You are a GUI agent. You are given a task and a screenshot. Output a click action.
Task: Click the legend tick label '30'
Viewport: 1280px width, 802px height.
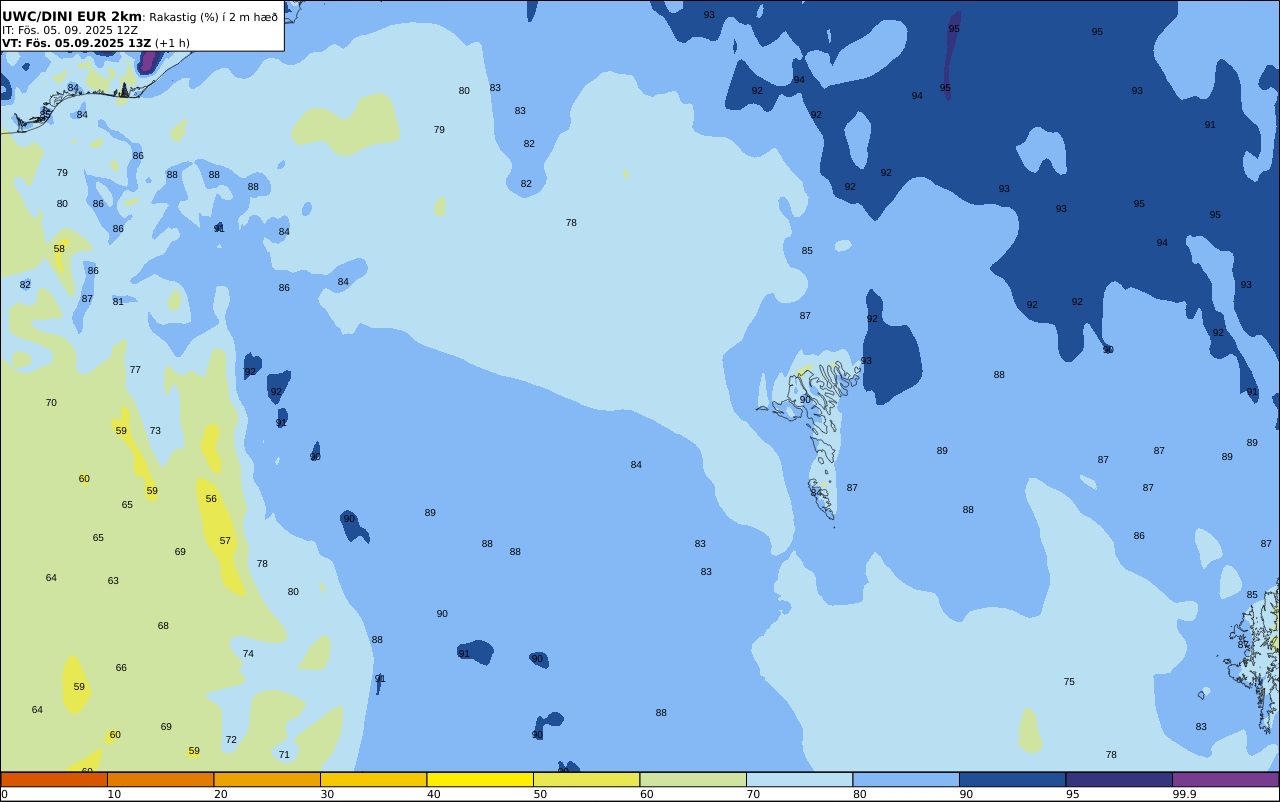tap(327, 794)
